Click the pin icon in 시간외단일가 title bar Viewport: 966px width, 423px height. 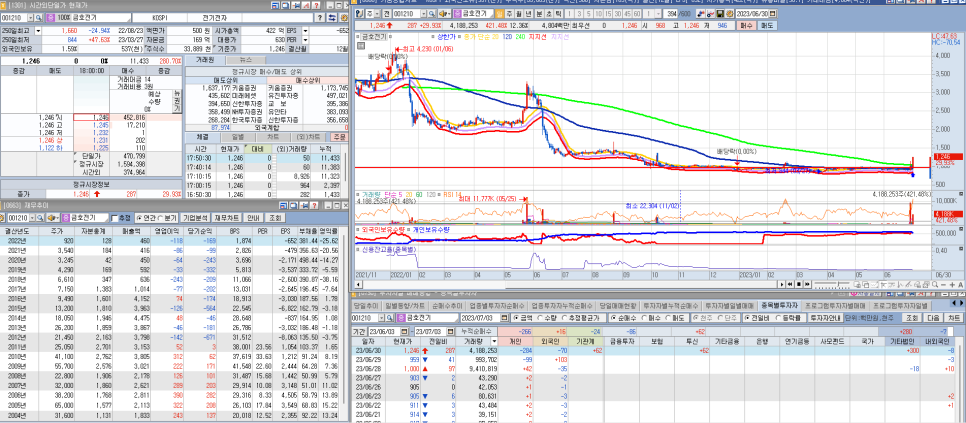click(x=293, y=5)
